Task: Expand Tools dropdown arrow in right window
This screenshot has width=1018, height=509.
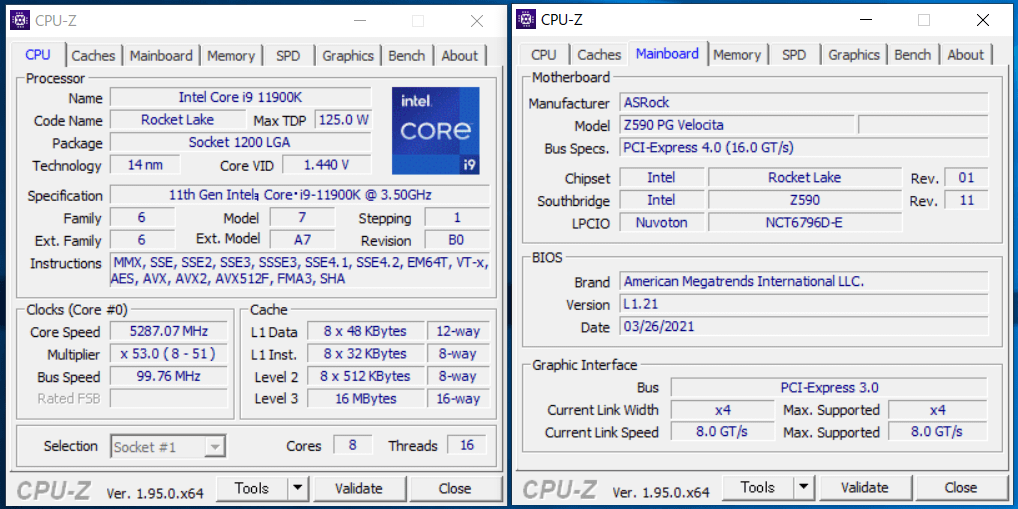Action: [804, 488]
